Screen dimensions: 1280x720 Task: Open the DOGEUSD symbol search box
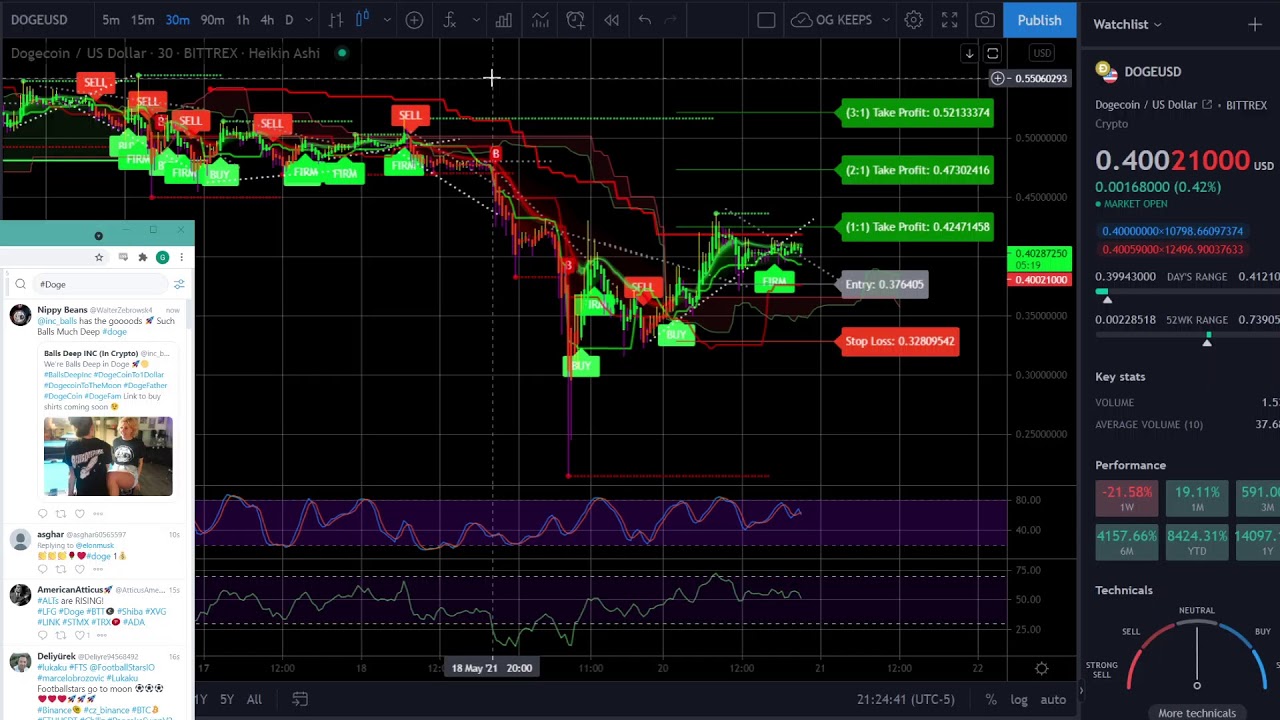click(x=40, y=20)
